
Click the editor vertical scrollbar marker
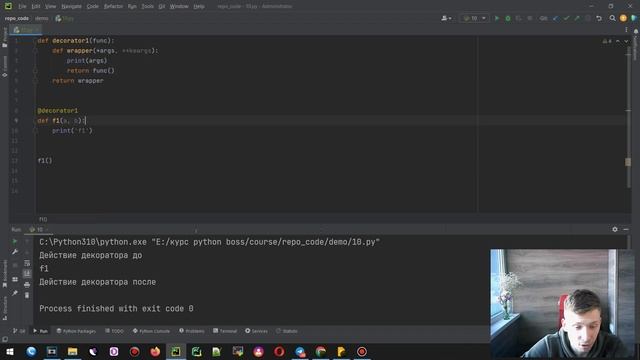point(628,162)
